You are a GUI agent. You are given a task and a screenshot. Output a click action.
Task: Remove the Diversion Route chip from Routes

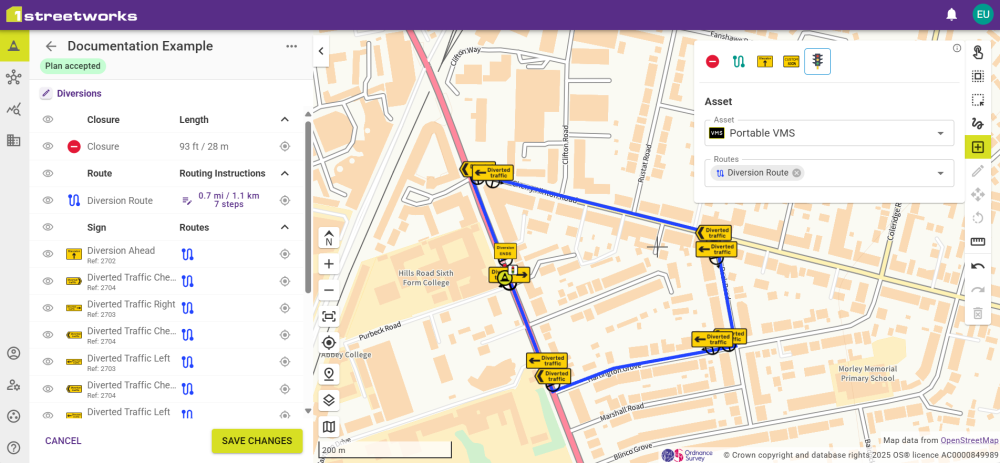[x=797, y=173]
